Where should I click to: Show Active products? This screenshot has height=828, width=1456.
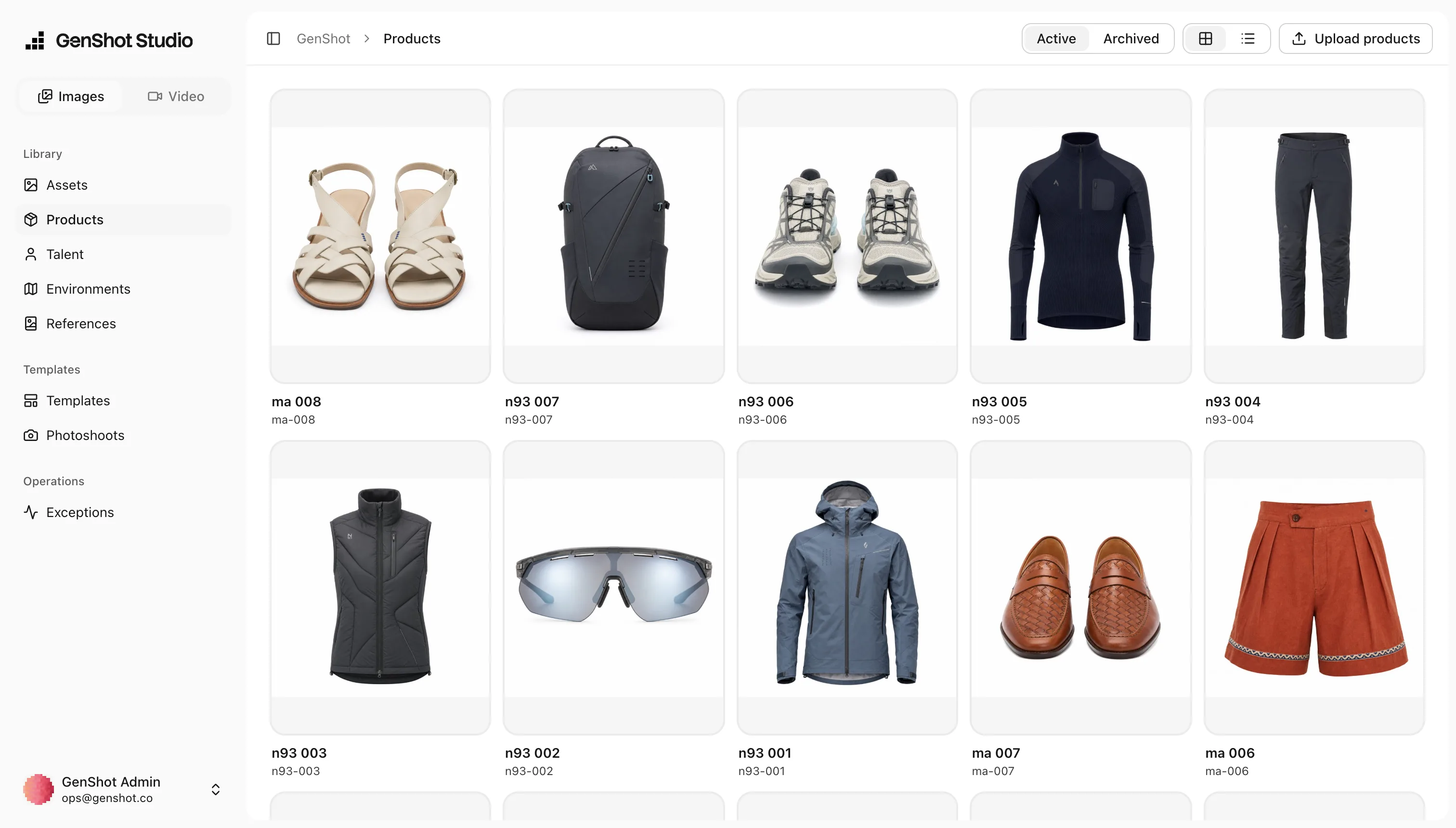[x=1056, y=39]
